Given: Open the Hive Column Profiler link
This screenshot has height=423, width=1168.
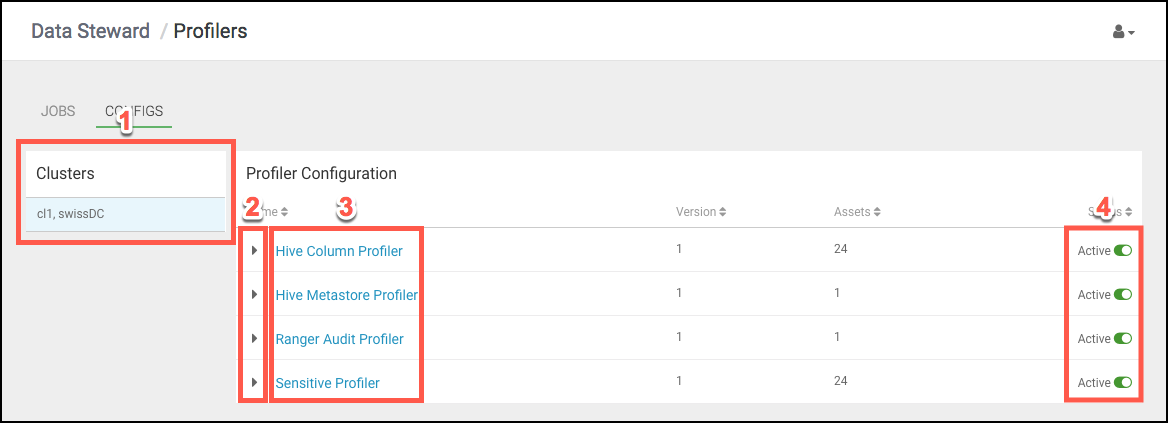Looking at the screenshot, I should (339, 251).
